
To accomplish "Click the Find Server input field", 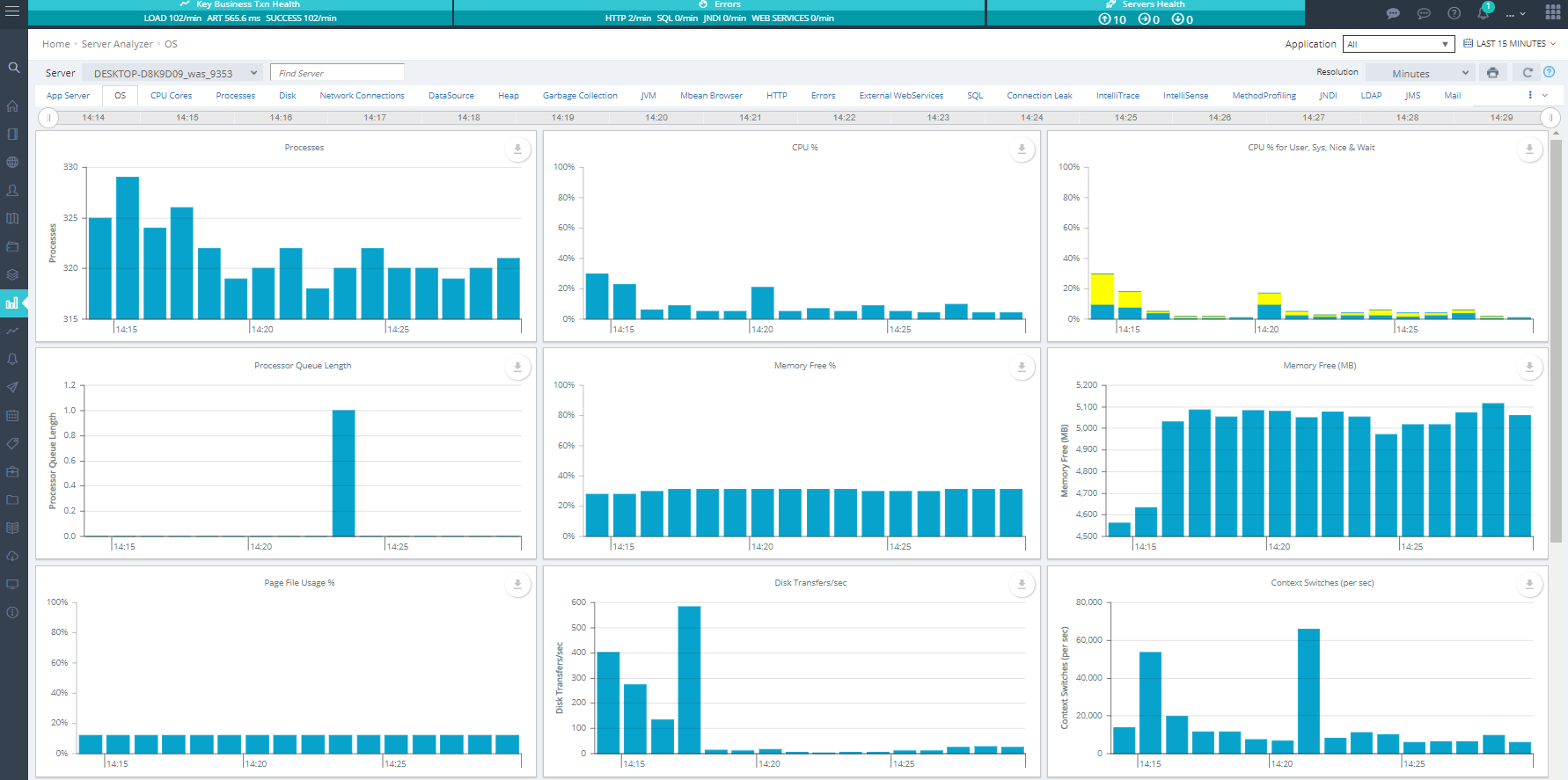I will (x=337, y=74).
